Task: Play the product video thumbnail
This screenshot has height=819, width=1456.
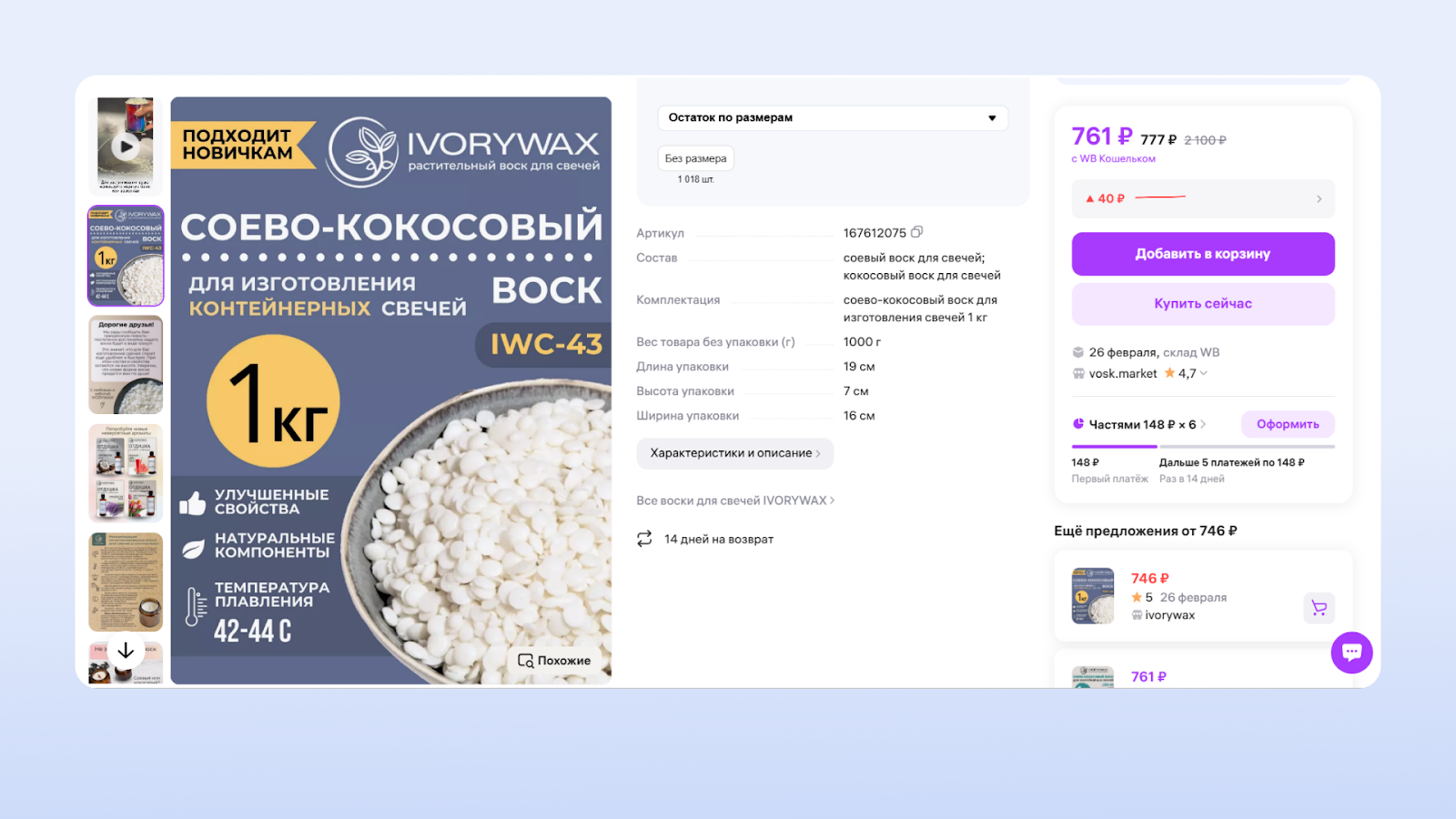Action: point(126,146)
